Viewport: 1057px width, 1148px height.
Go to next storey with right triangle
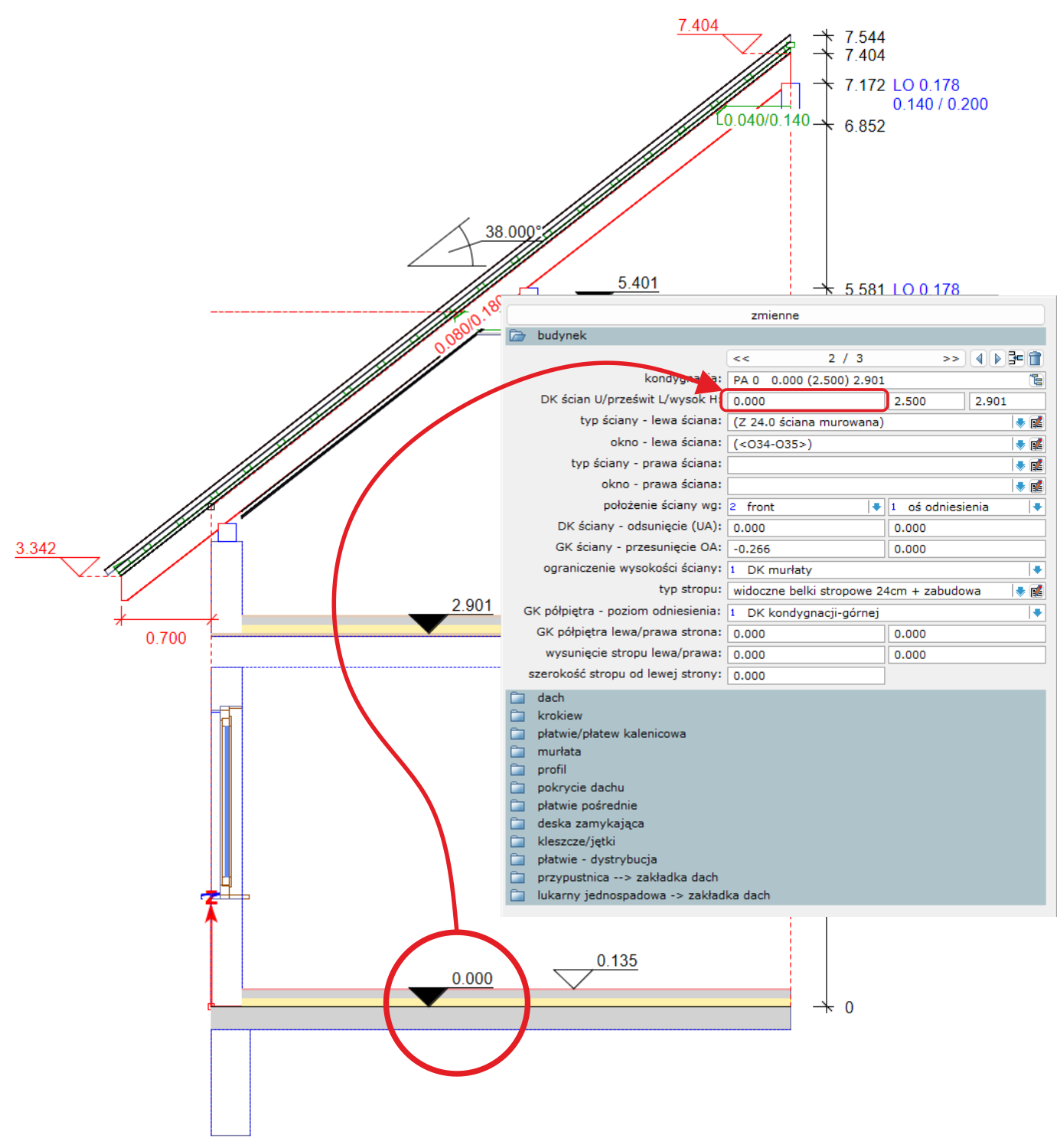[997, 358]
